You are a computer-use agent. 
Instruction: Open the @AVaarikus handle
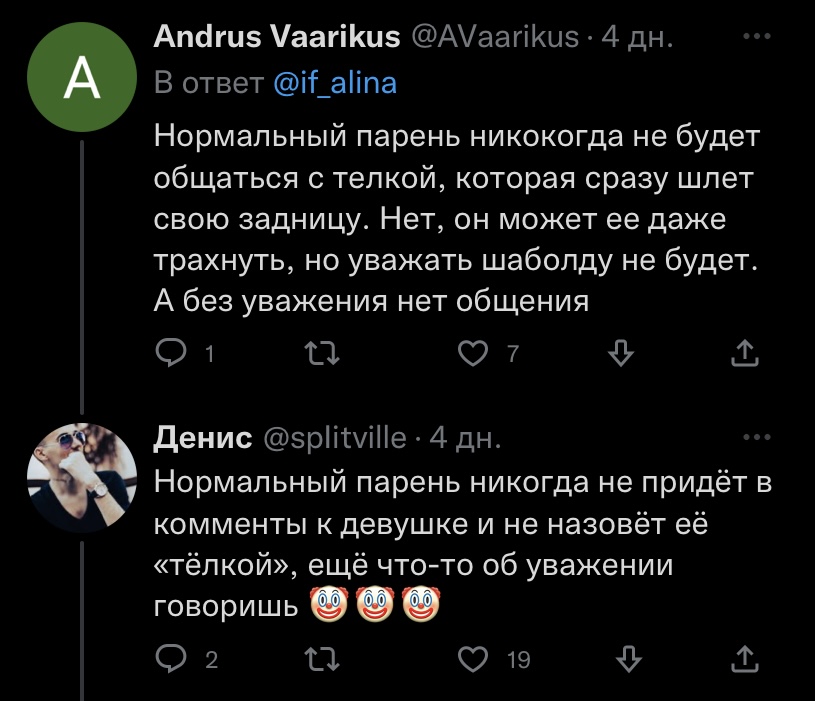(x=495, y=39)
